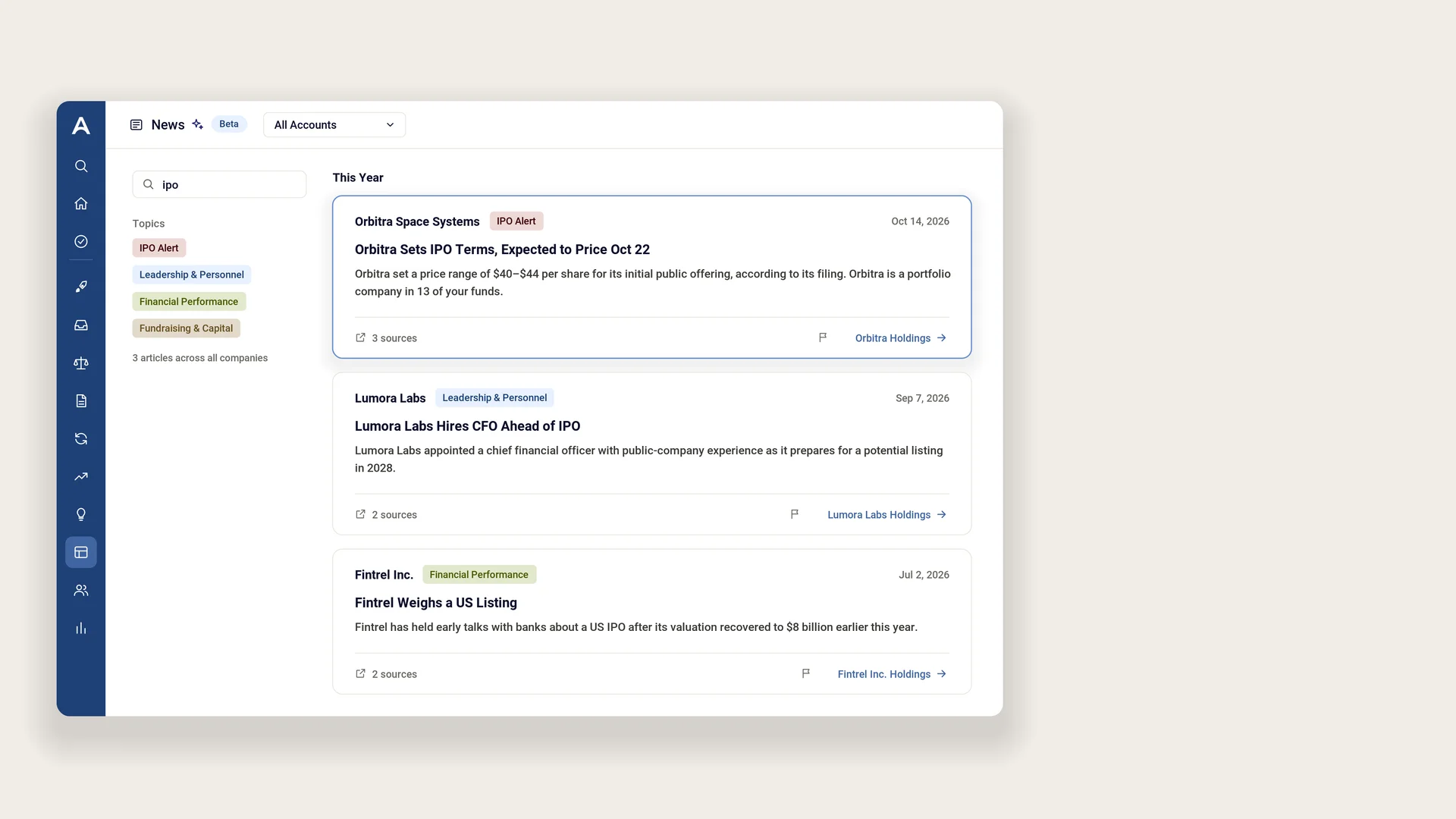
Task: Expand the All Accounts dropdown
Action: pyautogui.click(x=334, y=125)
